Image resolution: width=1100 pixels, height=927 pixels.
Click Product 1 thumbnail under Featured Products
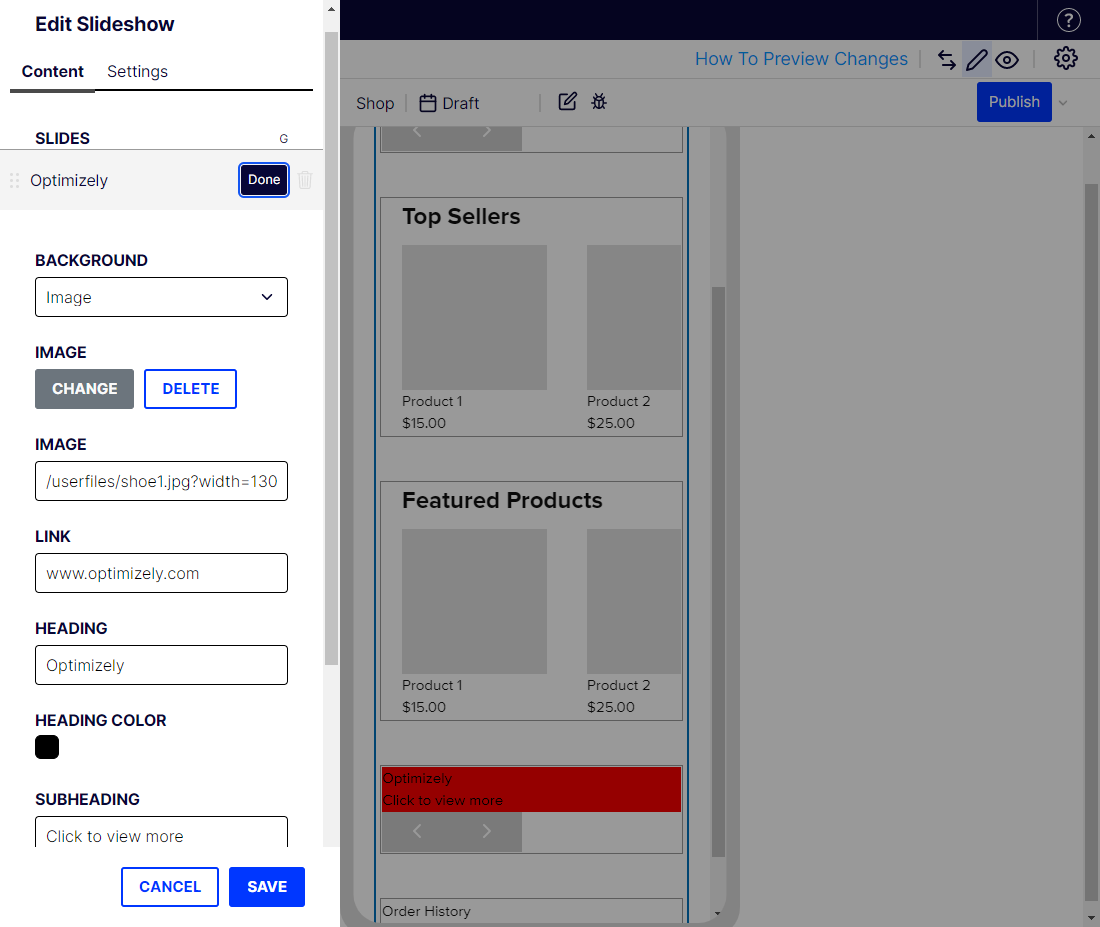coord(474,601)
